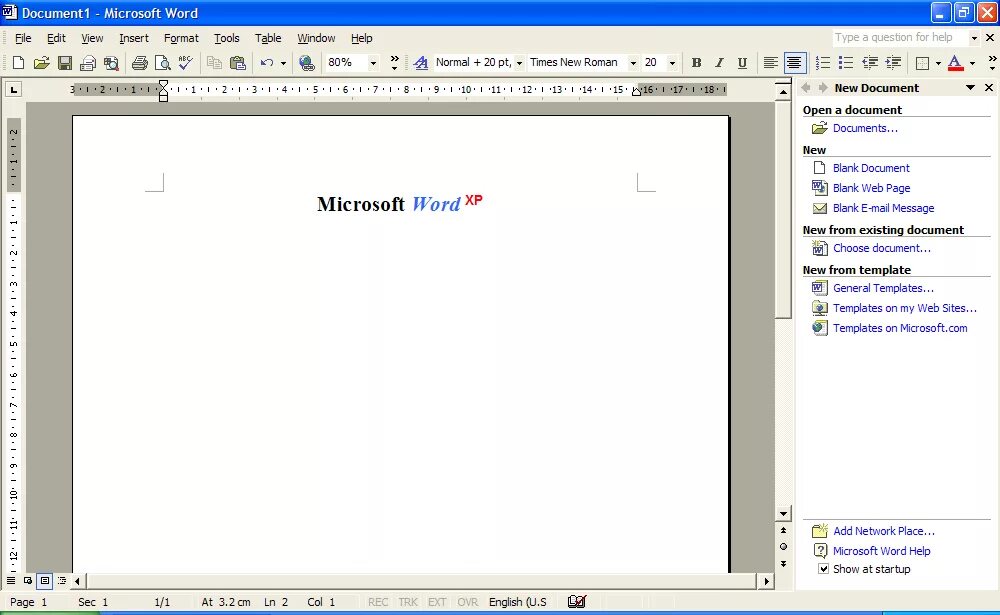The width and height of the screenshot is (1000, 615).
Task: Click the Increase Indent icon
Action: (x=893, y=63)
